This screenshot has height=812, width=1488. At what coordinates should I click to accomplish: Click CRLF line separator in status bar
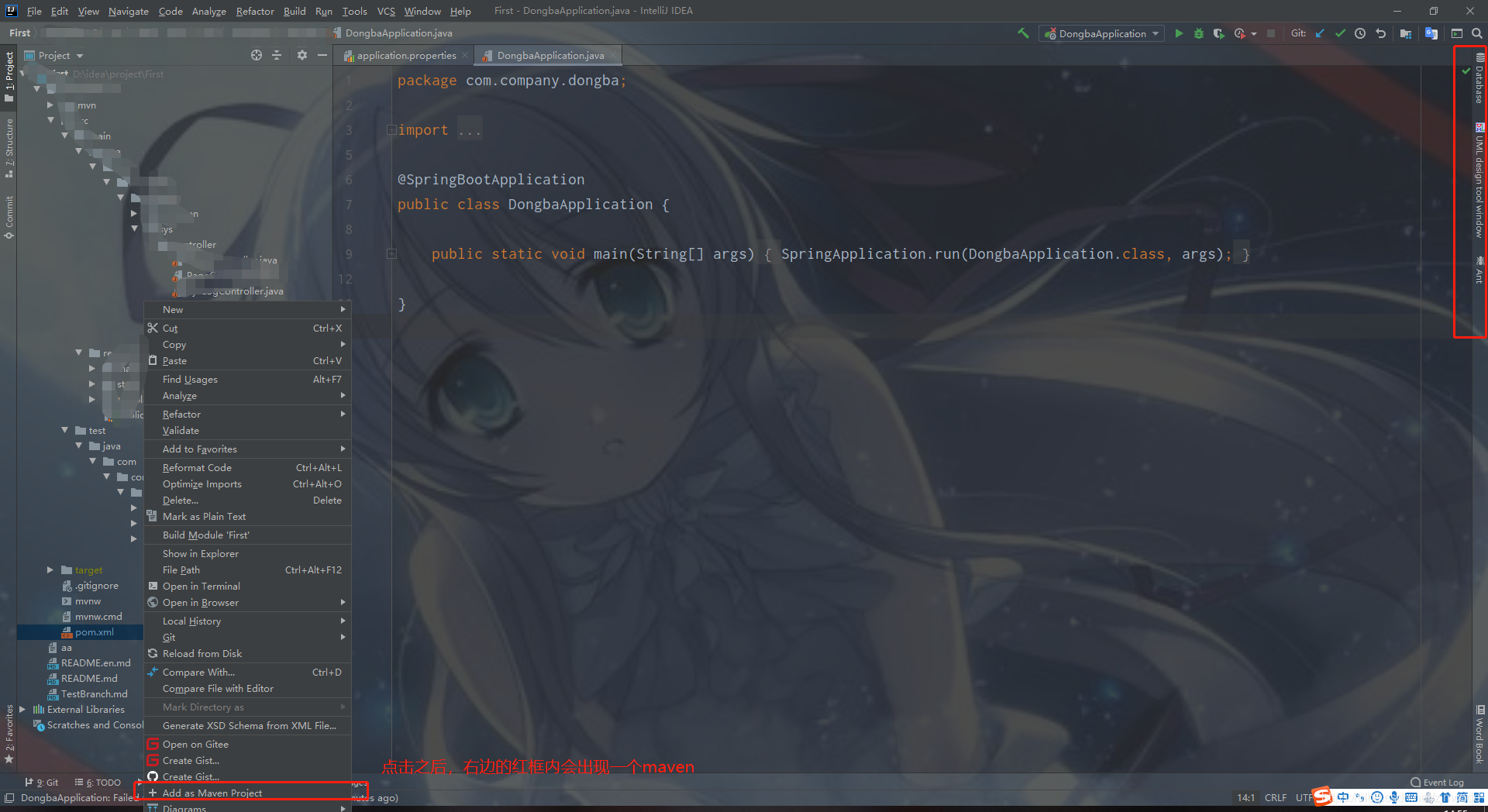[1276, 797]
